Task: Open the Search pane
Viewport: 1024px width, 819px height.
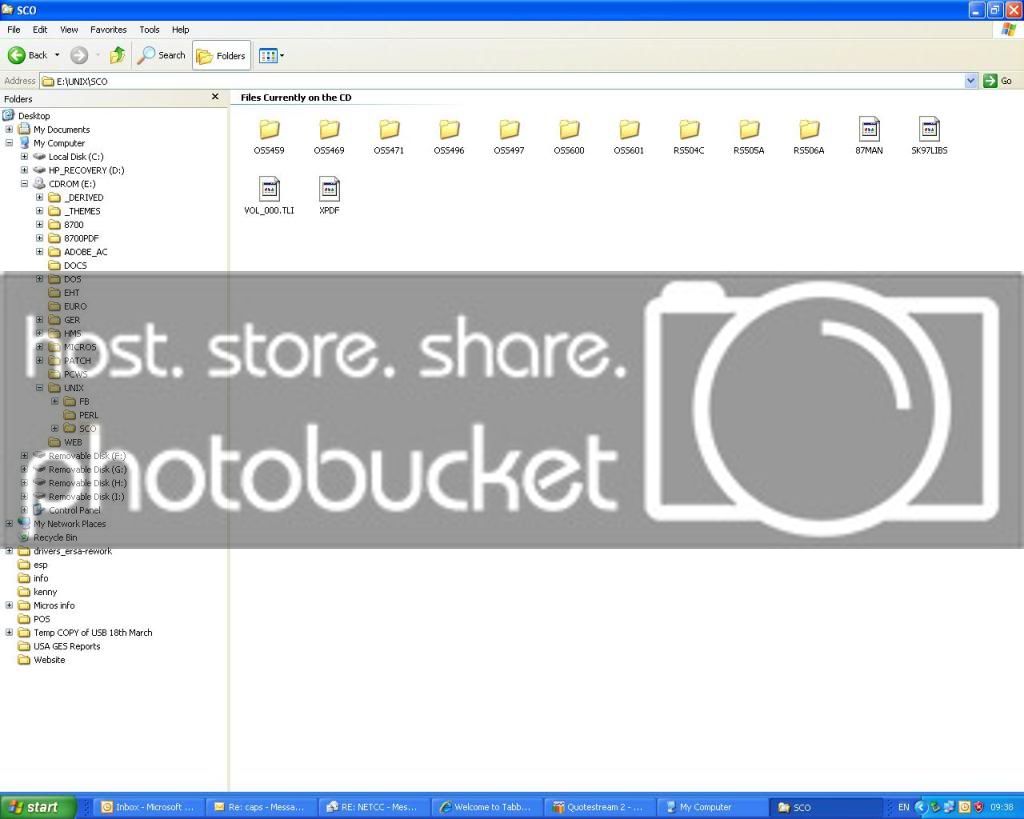Action: click(161, 56)
